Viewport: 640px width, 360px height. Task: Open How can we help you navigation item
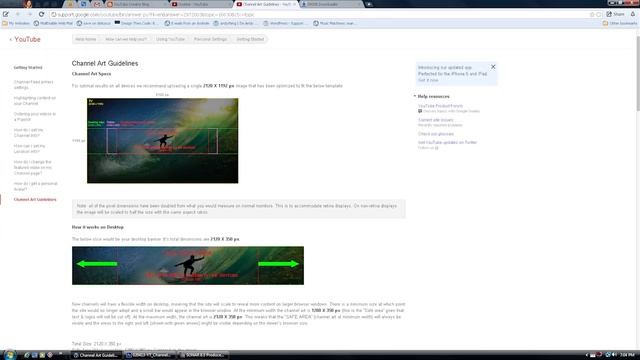pyautogui.click(x=126, y=39)
